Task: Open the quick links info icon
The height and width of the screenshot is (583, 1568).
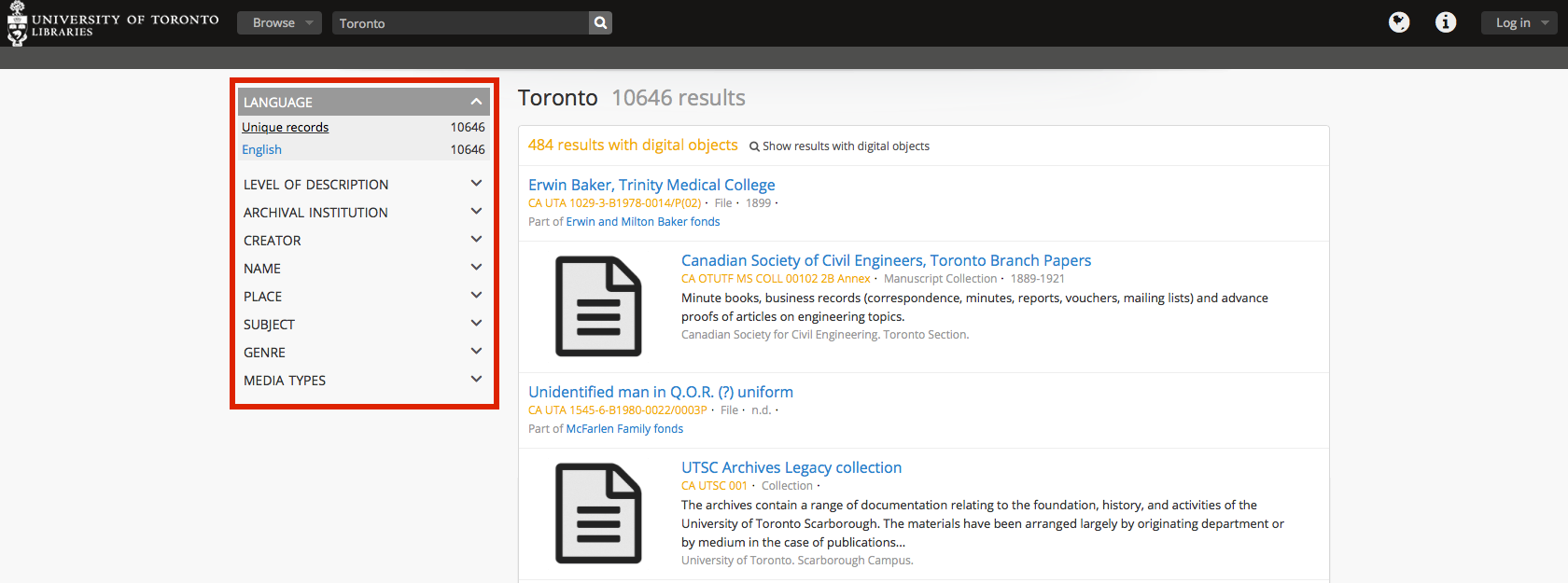Action: pyautogui.click(x=1446, y=22)
